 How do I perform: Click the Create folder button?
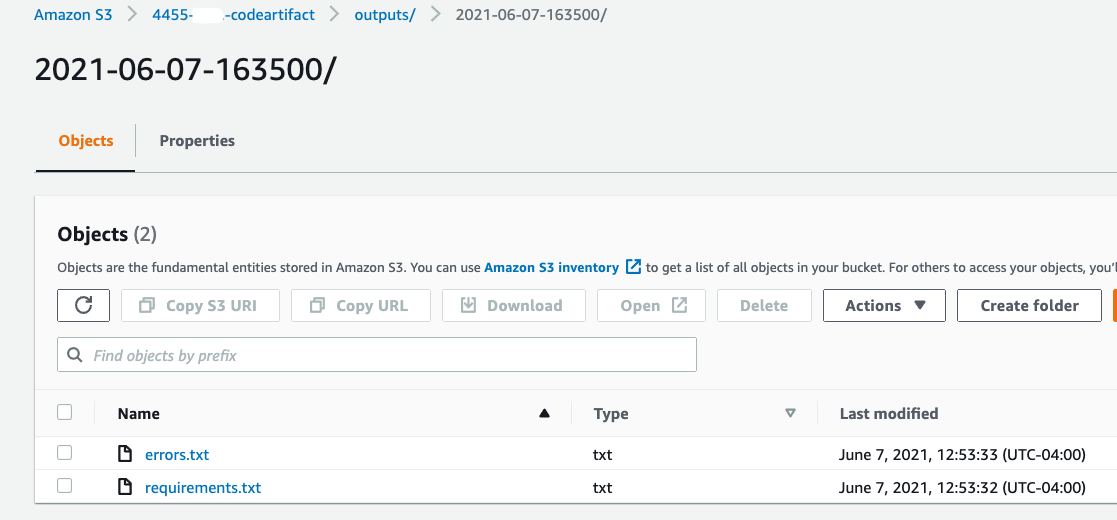1029,306
